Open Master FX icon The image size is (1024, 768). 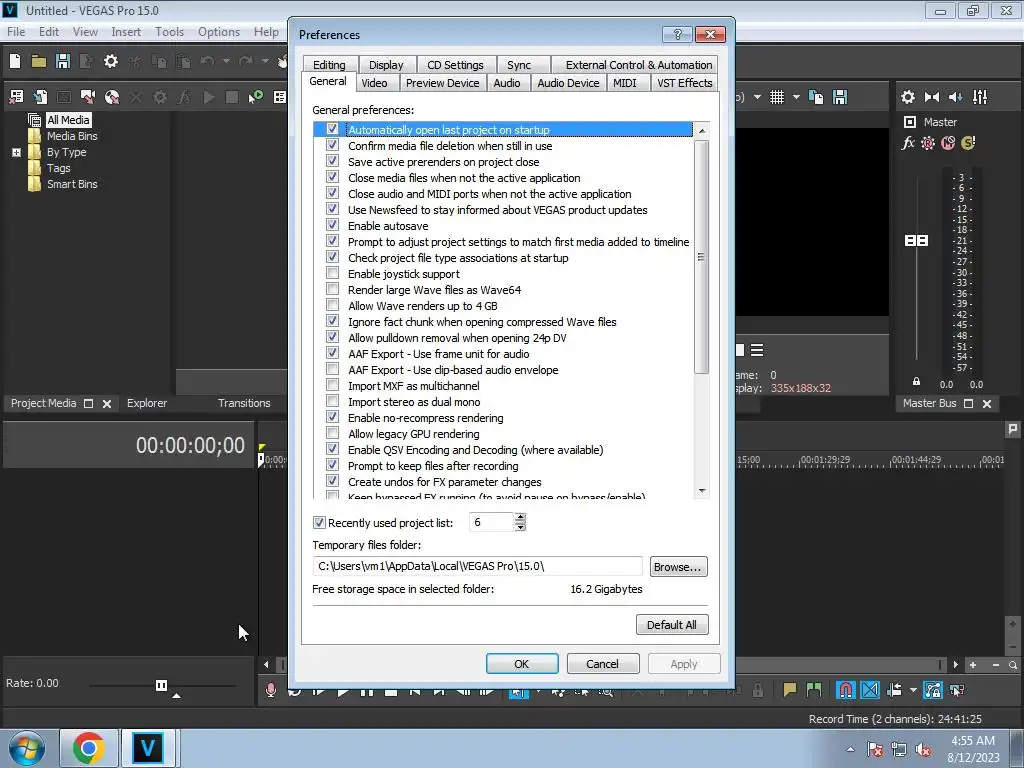click(908, 143)
